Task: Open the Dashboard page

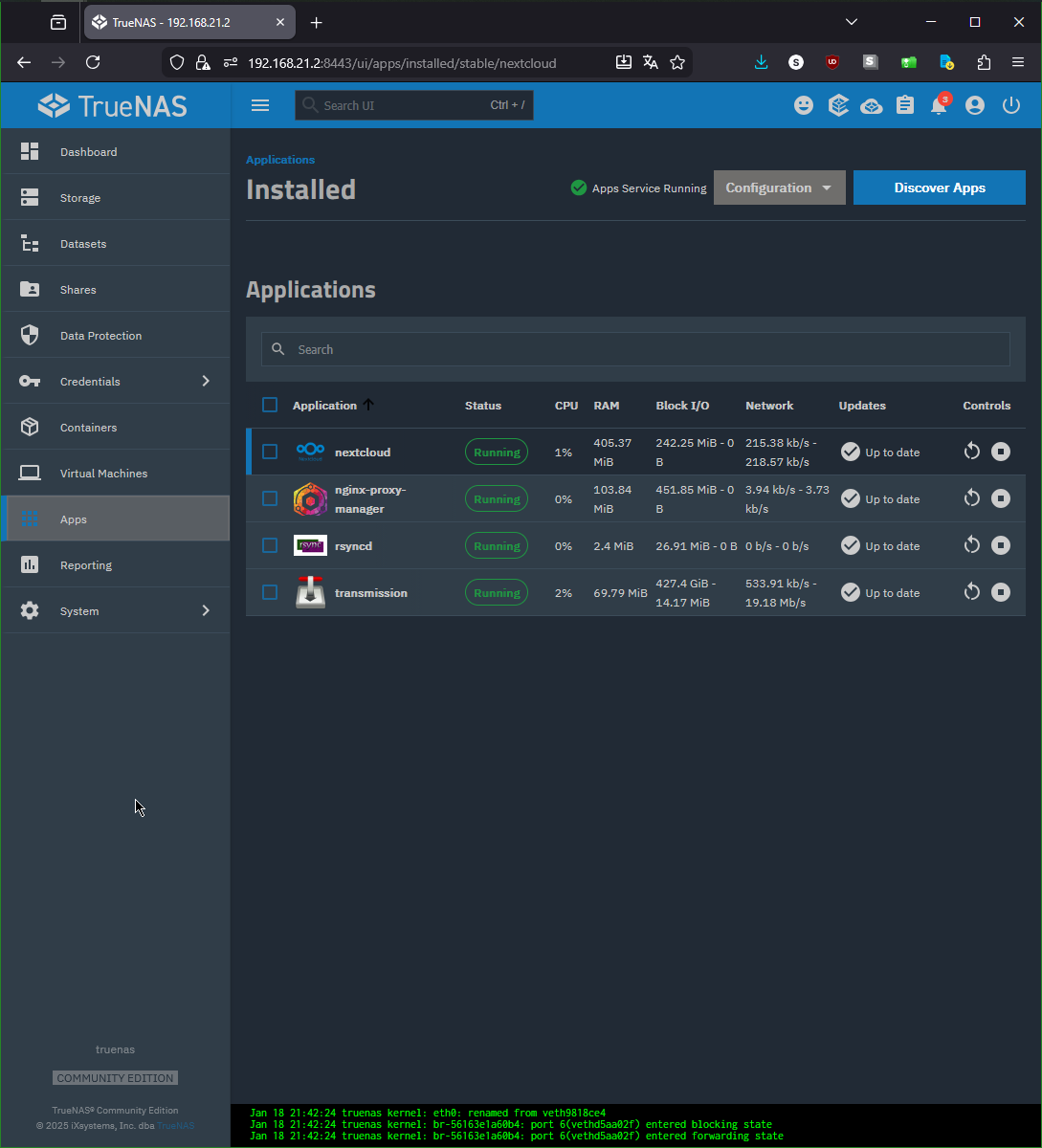Action: tap(116, 151)
